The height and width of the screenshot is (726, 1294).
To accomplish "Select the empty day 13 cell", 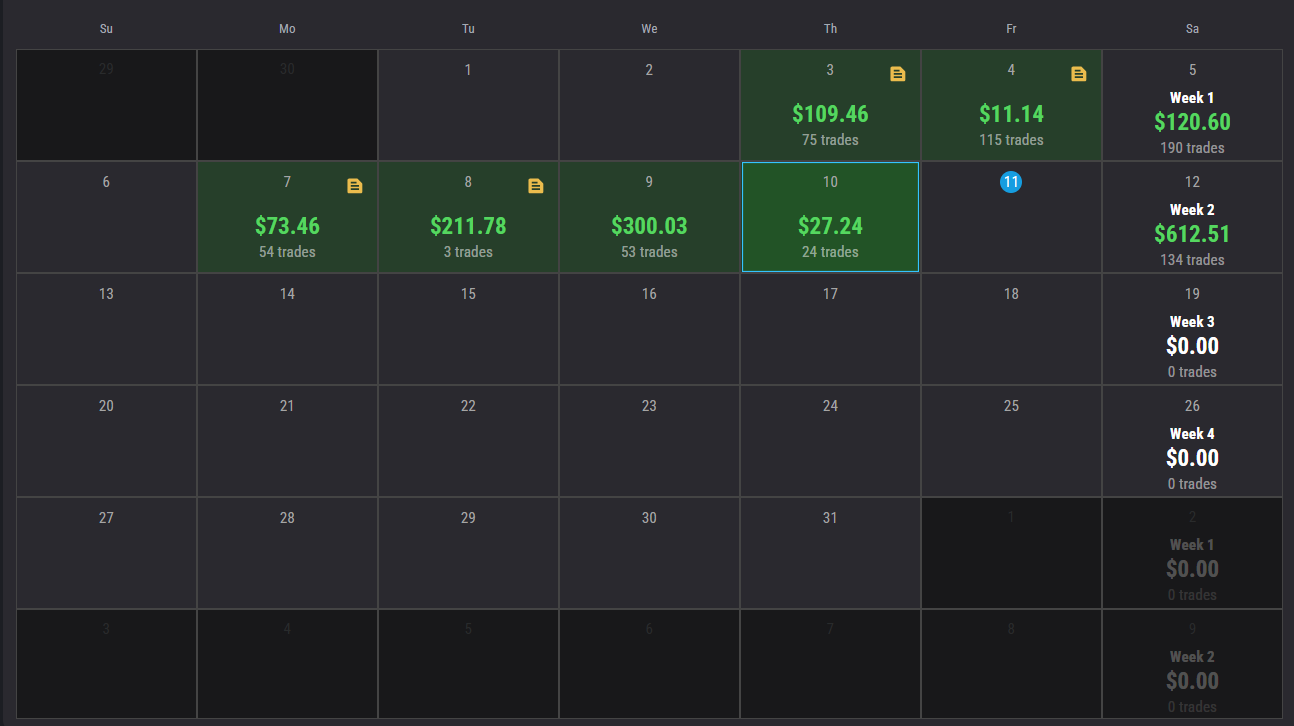I will tap(106, 329).
